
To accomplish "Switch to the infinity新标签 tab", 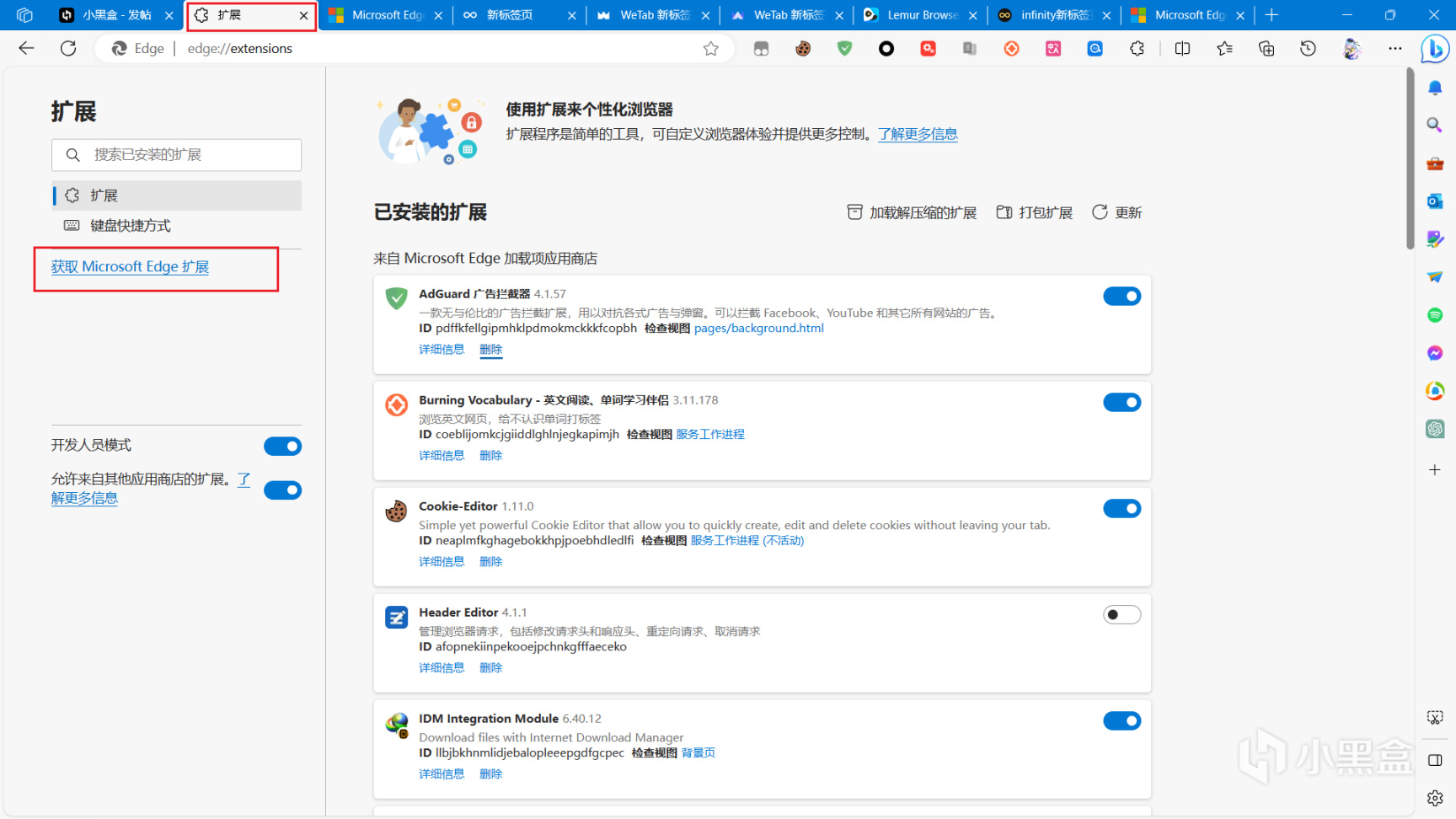I will 1055,15.
